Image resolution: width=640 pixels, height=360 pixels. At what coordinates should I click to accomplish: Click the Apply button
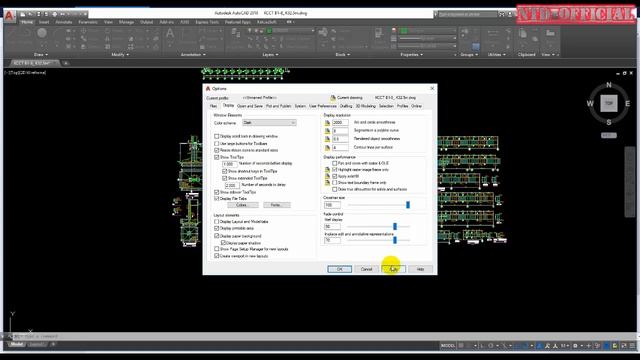click(393, 269)
